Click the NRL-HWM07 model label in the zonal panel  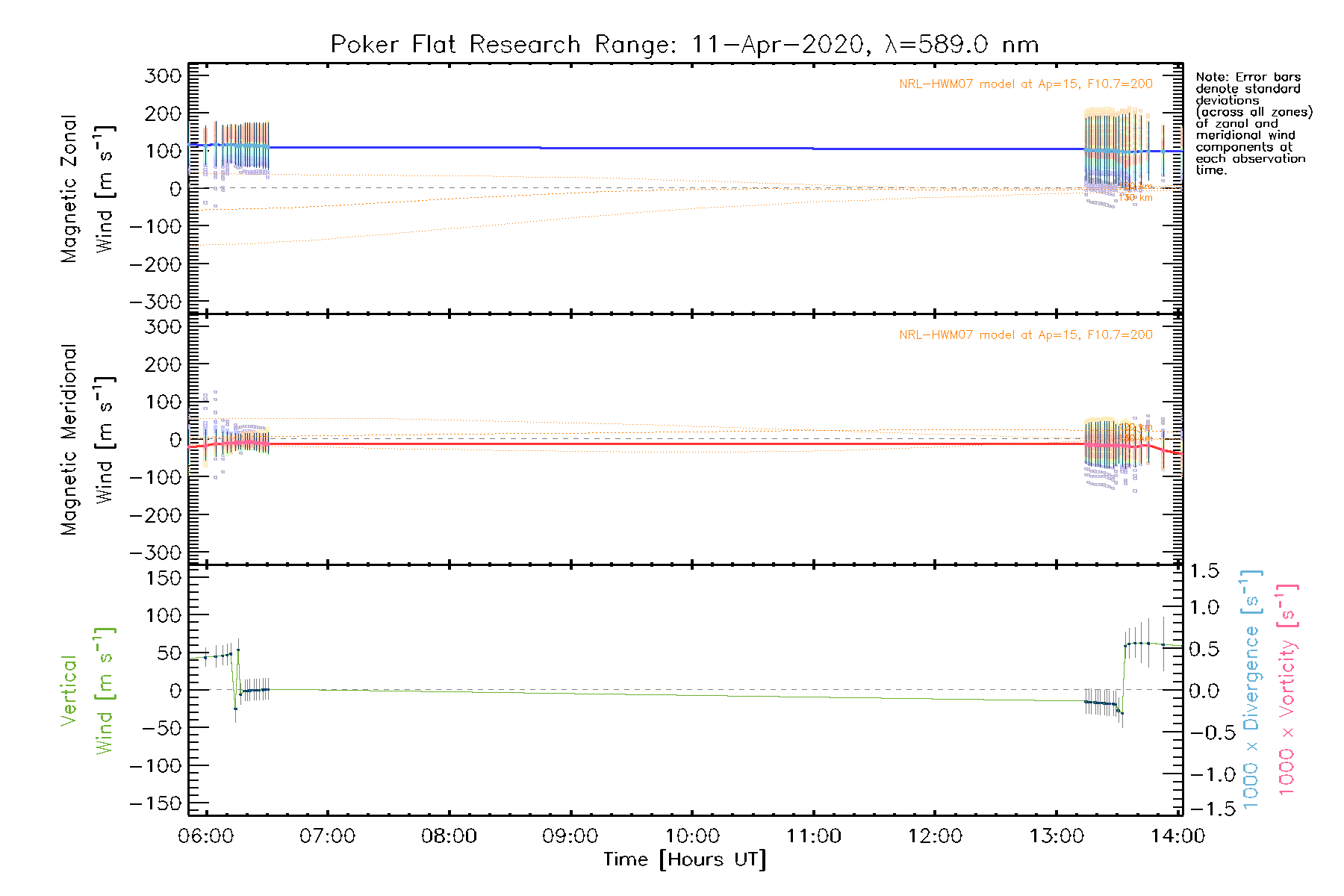pyautogui.click(x=1026, y=84)
